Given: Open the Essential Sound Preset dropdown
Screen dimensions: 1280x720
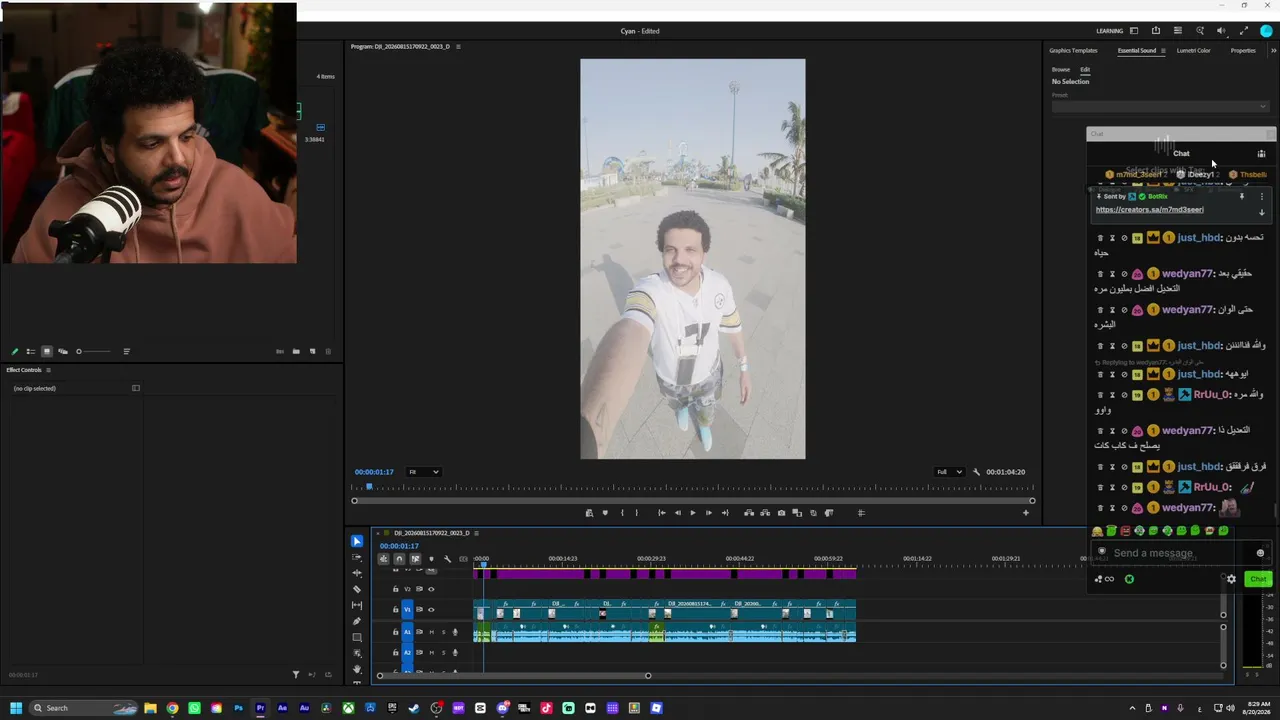Looking at the screenshot, I should (1160, 107).
